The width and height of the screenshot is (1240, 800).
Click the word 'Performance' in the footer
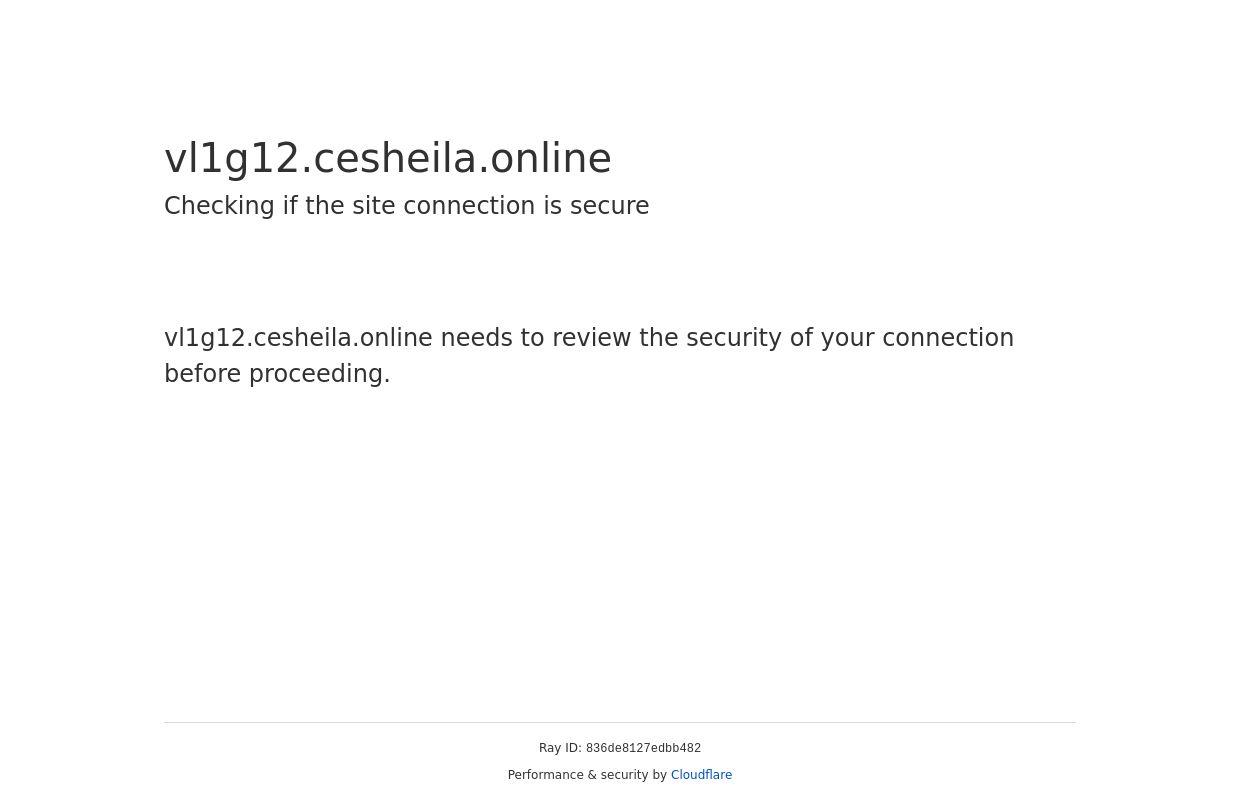546,775
